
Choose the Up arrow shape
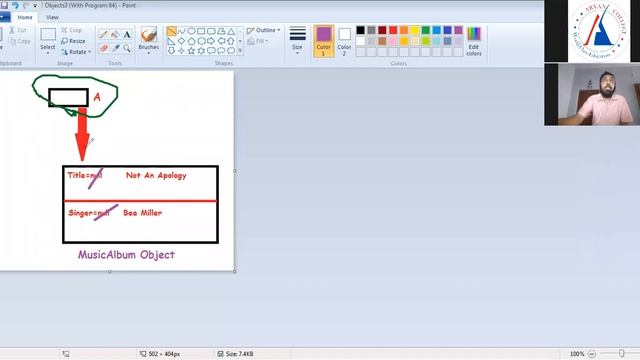click(x=231, y=41)
